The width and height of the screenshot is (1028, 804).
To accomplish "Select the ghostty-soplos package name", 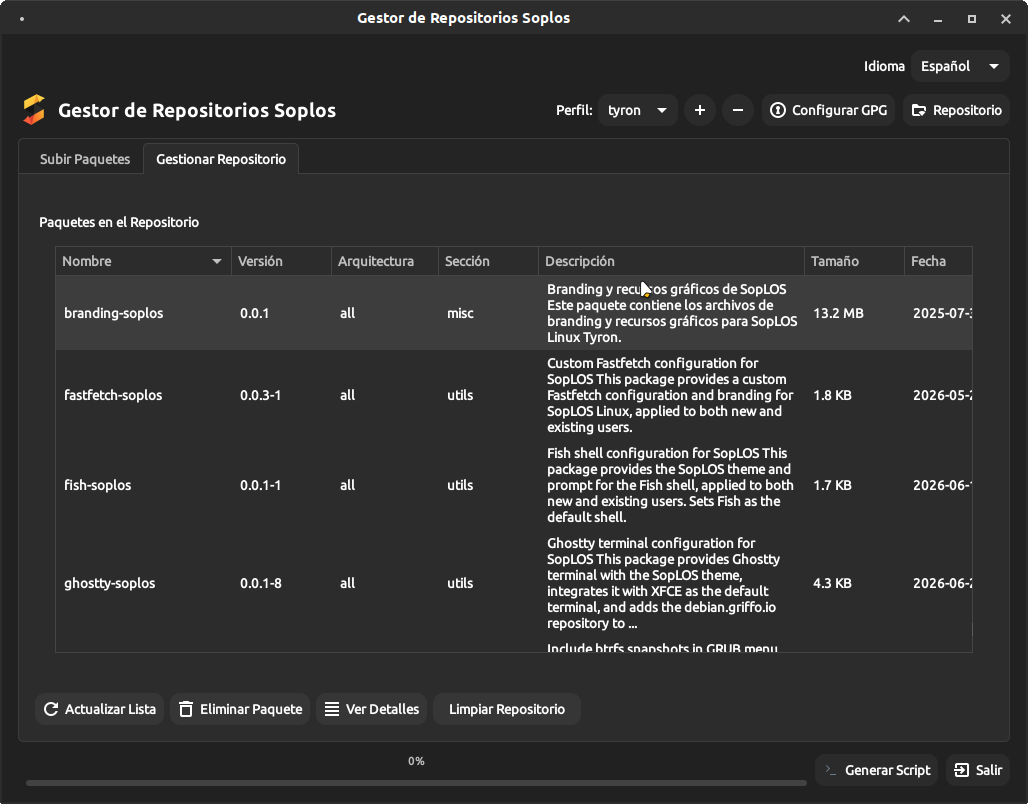I will tap(109, 583).
